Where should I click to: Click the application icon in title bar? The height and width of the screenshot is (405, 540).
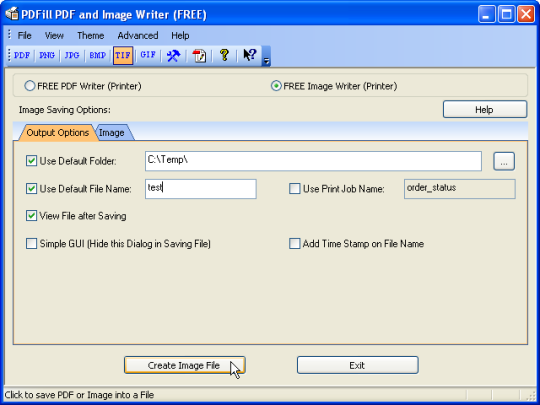pyautogui.click(x=11, y=14)
